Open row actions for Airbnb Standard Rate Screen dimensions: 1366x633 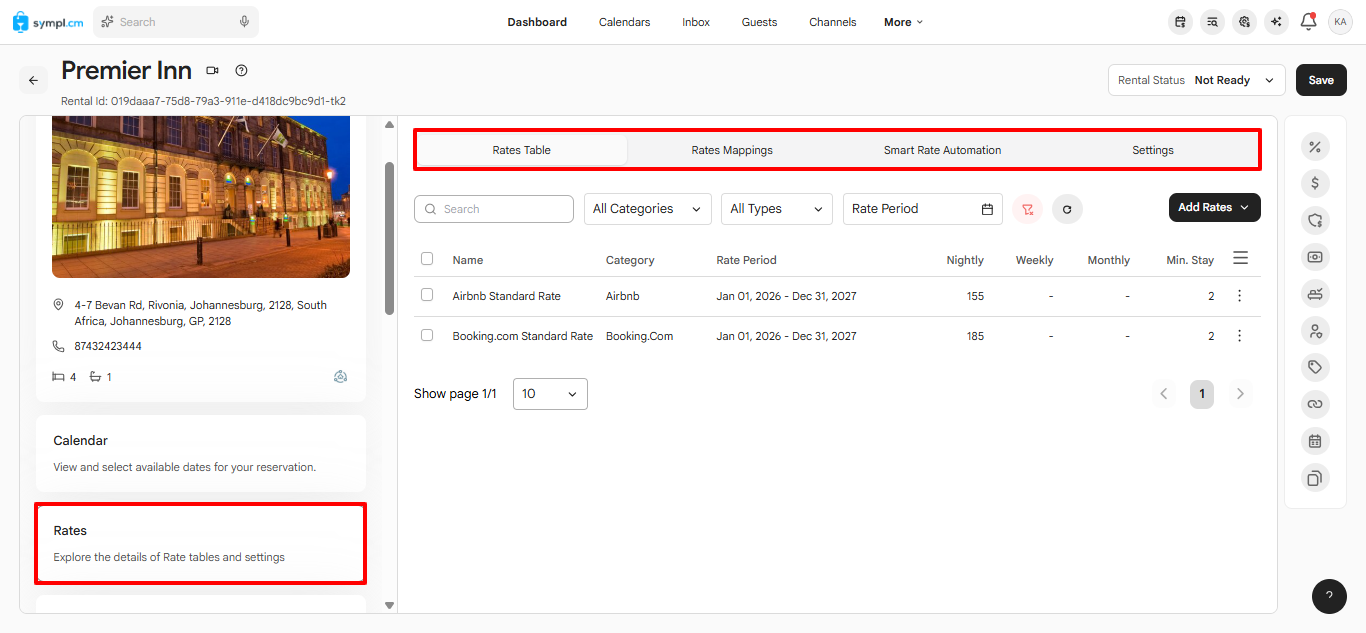[1240, 296]
